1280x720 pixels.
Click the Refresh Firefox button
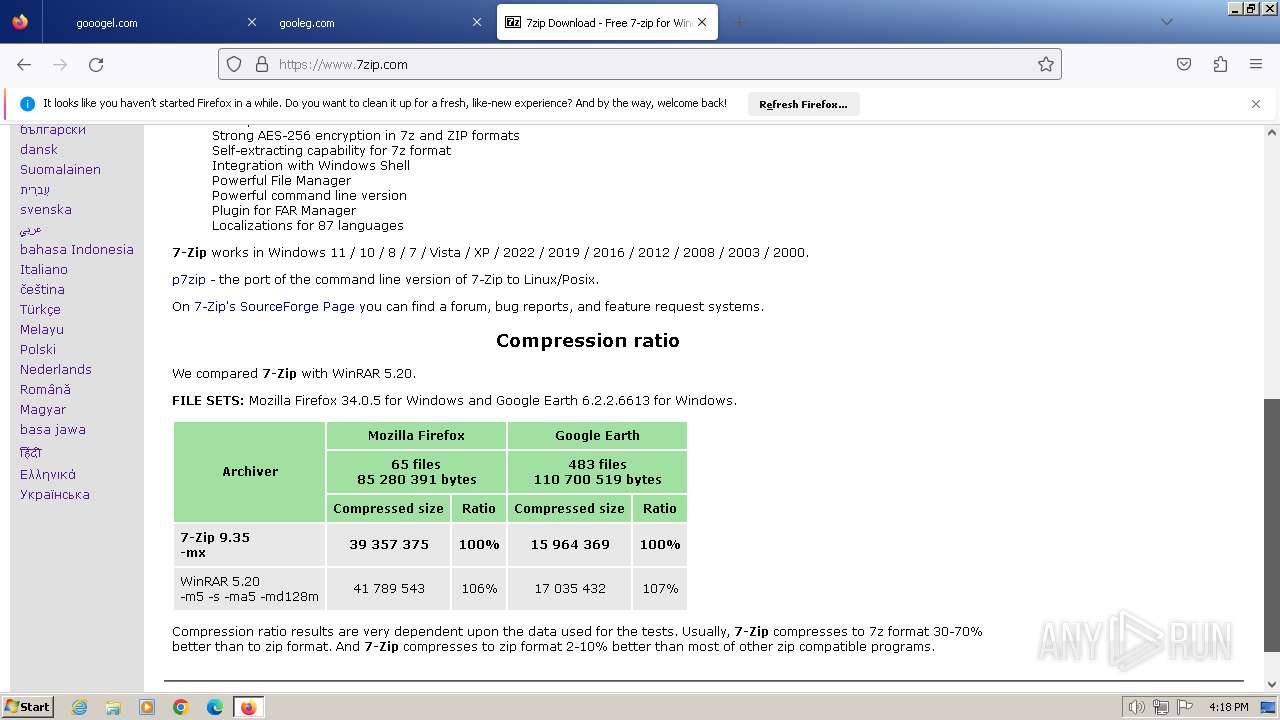pyautogui.click(x=803, y=104)
